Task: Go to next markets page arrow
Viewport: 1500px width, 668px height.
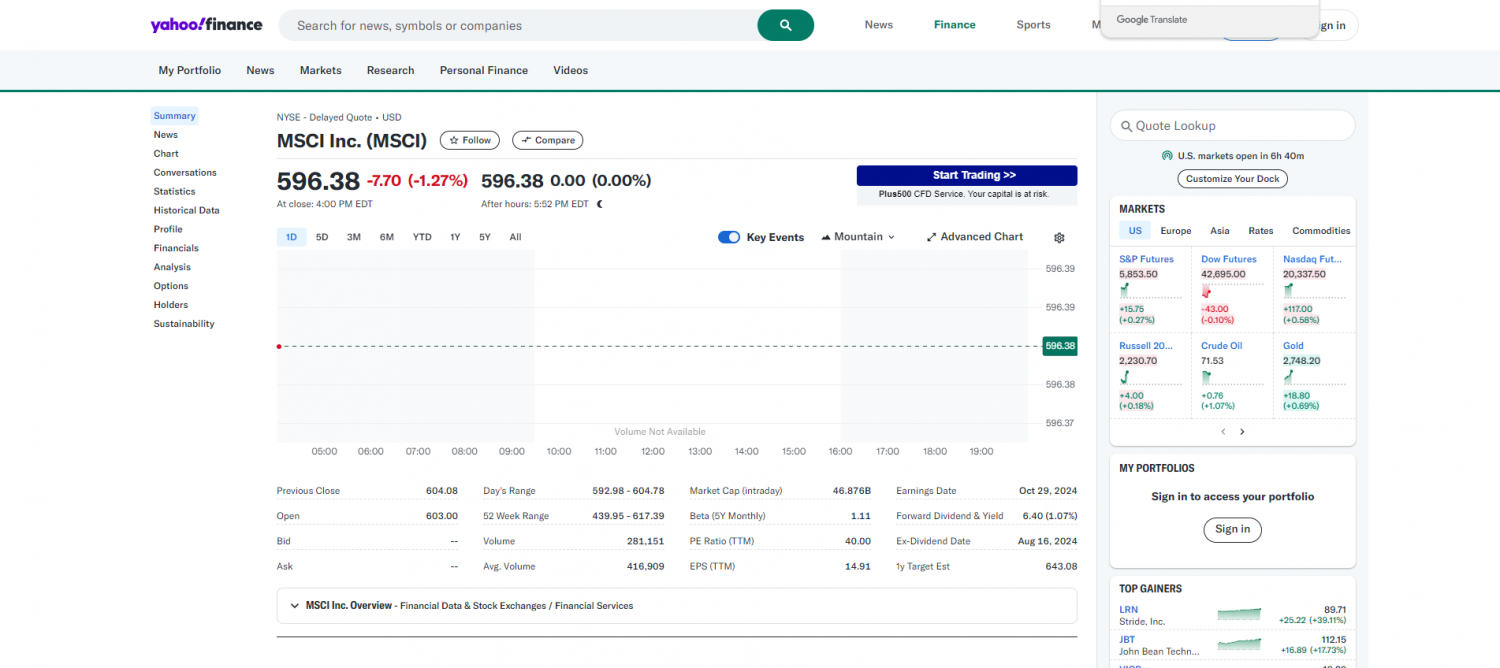Action: coord(1242,432)
